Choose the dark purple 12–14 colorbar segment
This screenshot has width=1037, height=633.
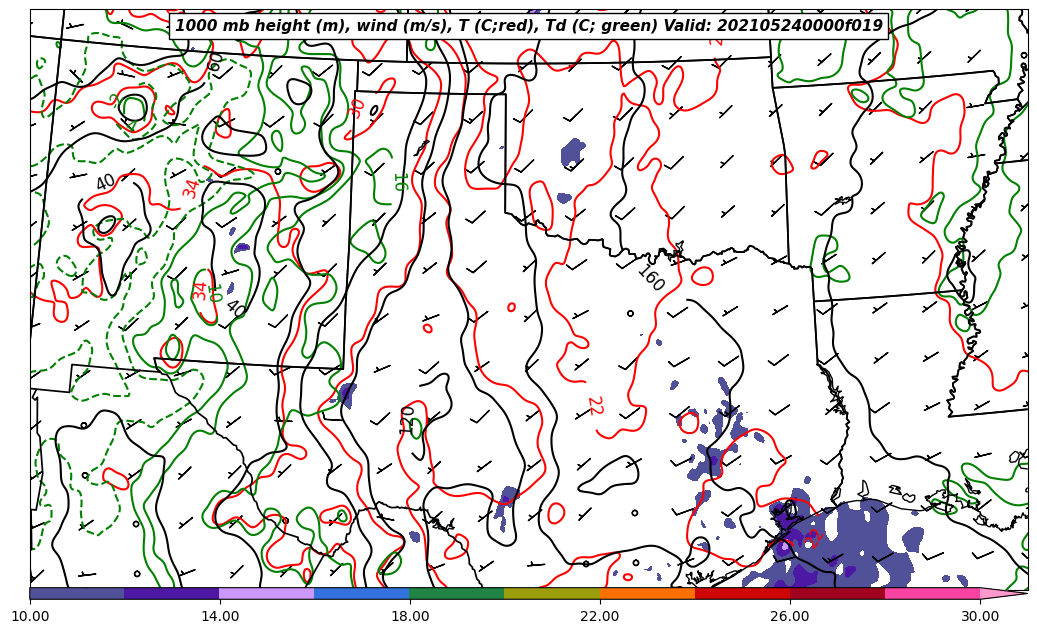click(x=172, y=593)
